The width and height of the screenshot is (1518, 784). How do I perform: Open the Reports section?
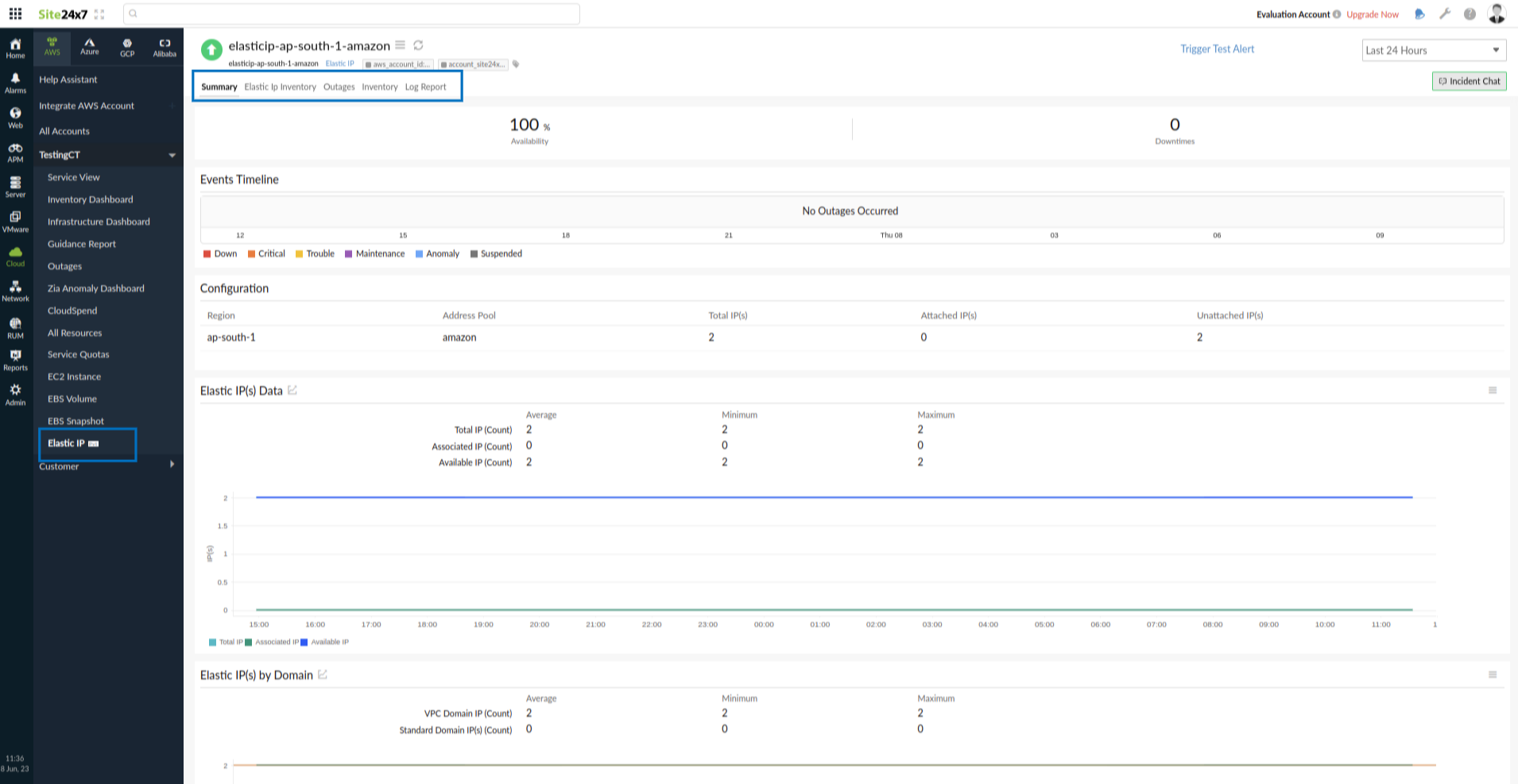(x=15, y=361)
